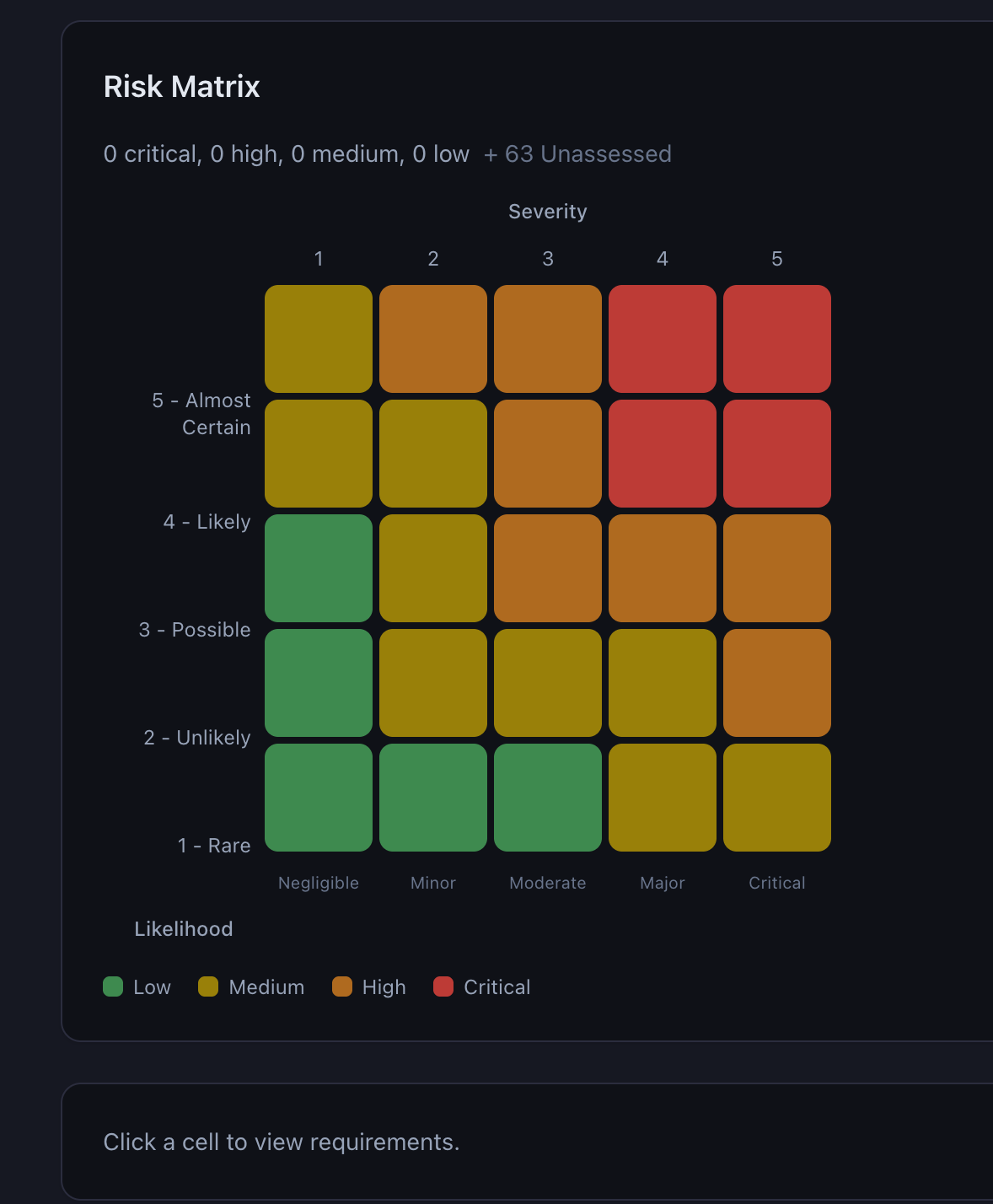
Task: Click the yellow Medium legend swatch
Action: click(x=208, y=986)
